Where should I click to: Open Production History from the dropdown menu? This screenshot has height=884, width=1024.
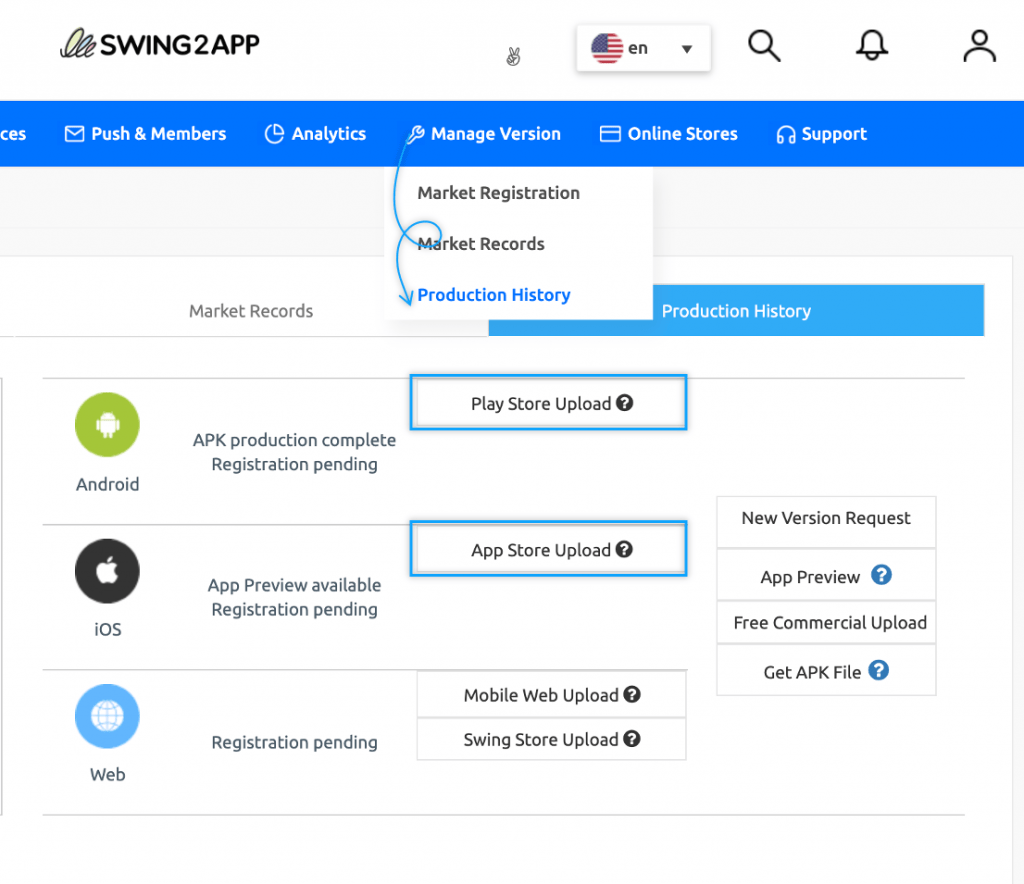click(x=493, y=294)
